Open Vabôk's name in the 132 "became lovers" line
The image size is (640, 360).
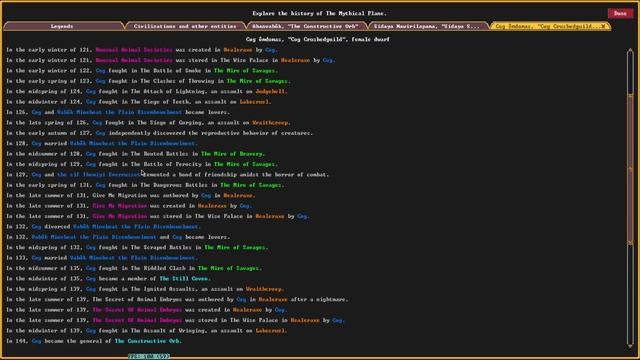(94, 237)
